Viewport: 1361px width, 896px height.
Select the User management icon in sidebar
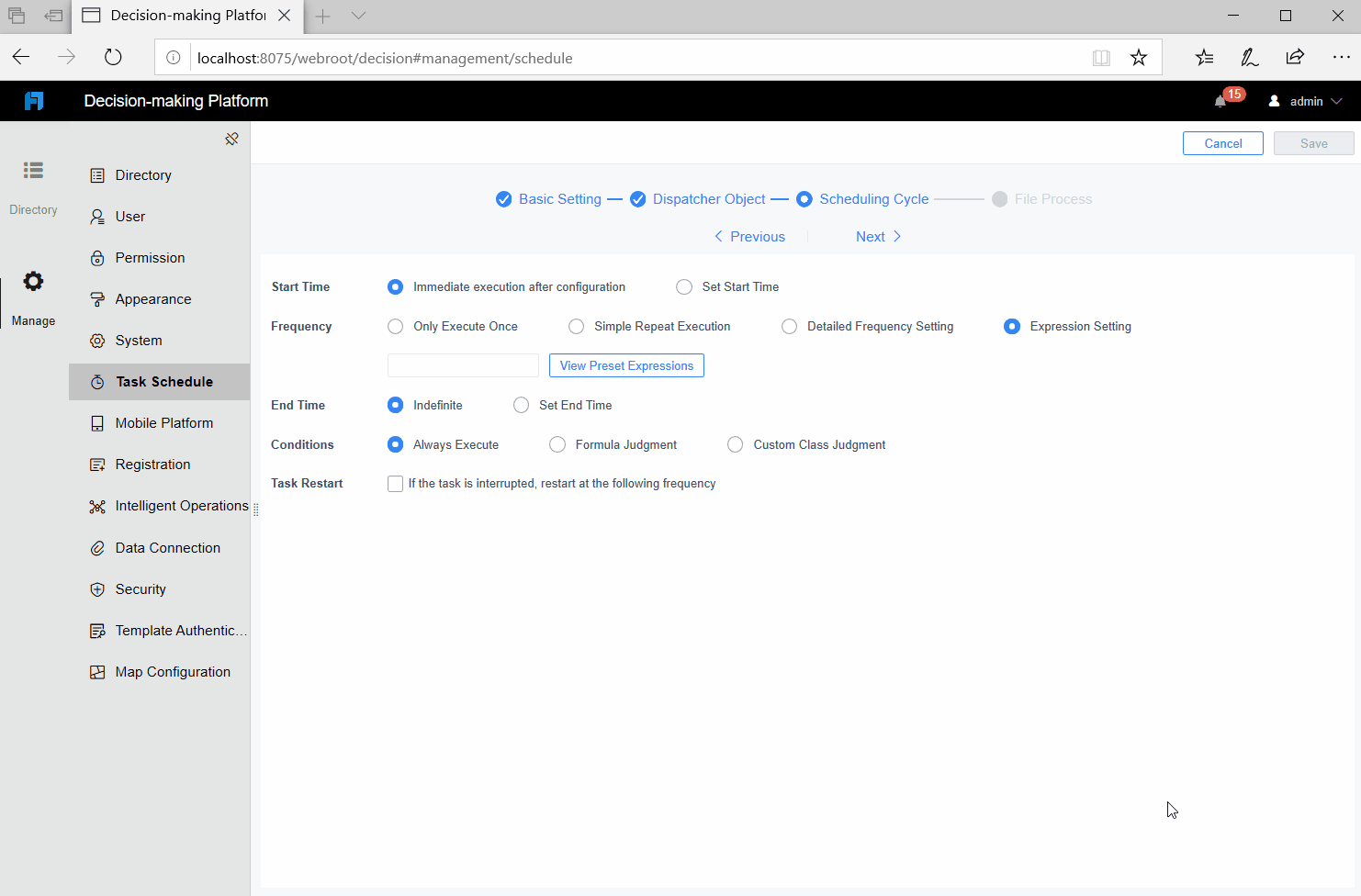pyautogui.click(x=97, y=216)
